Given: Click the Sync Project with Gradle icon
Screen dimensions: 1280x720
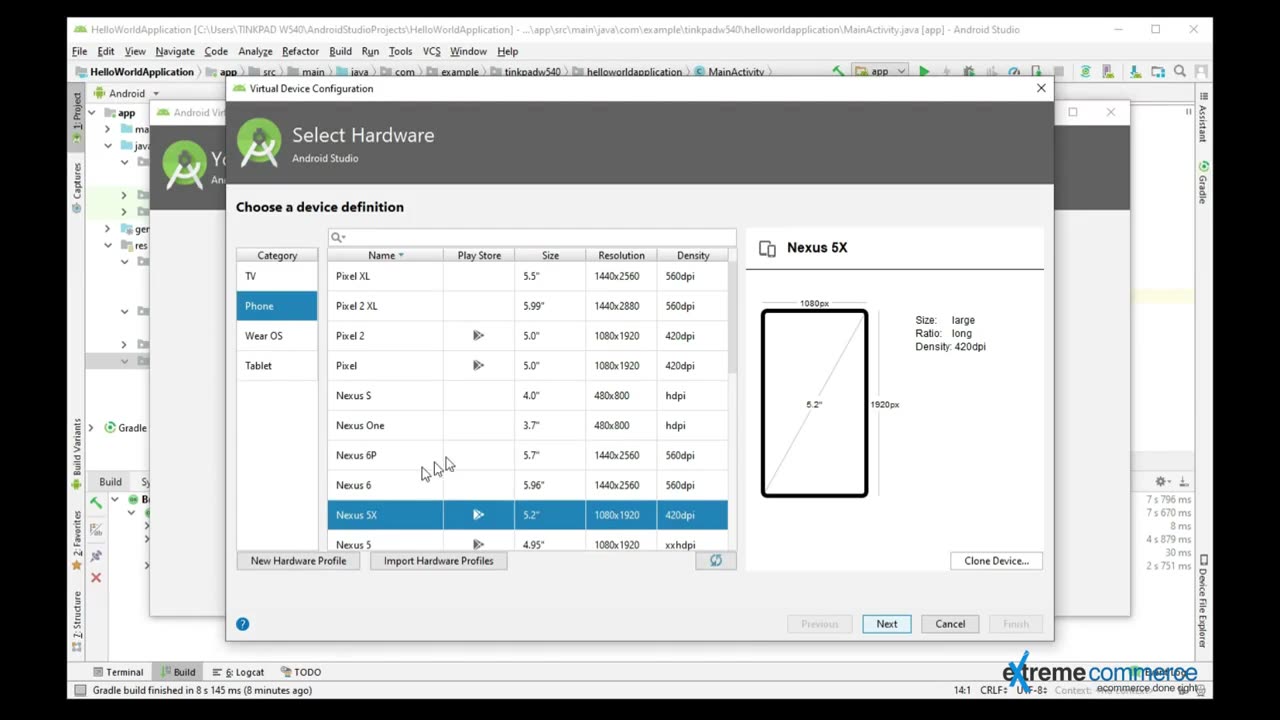Looking at the screenshot, I should tap(1085, 72).
